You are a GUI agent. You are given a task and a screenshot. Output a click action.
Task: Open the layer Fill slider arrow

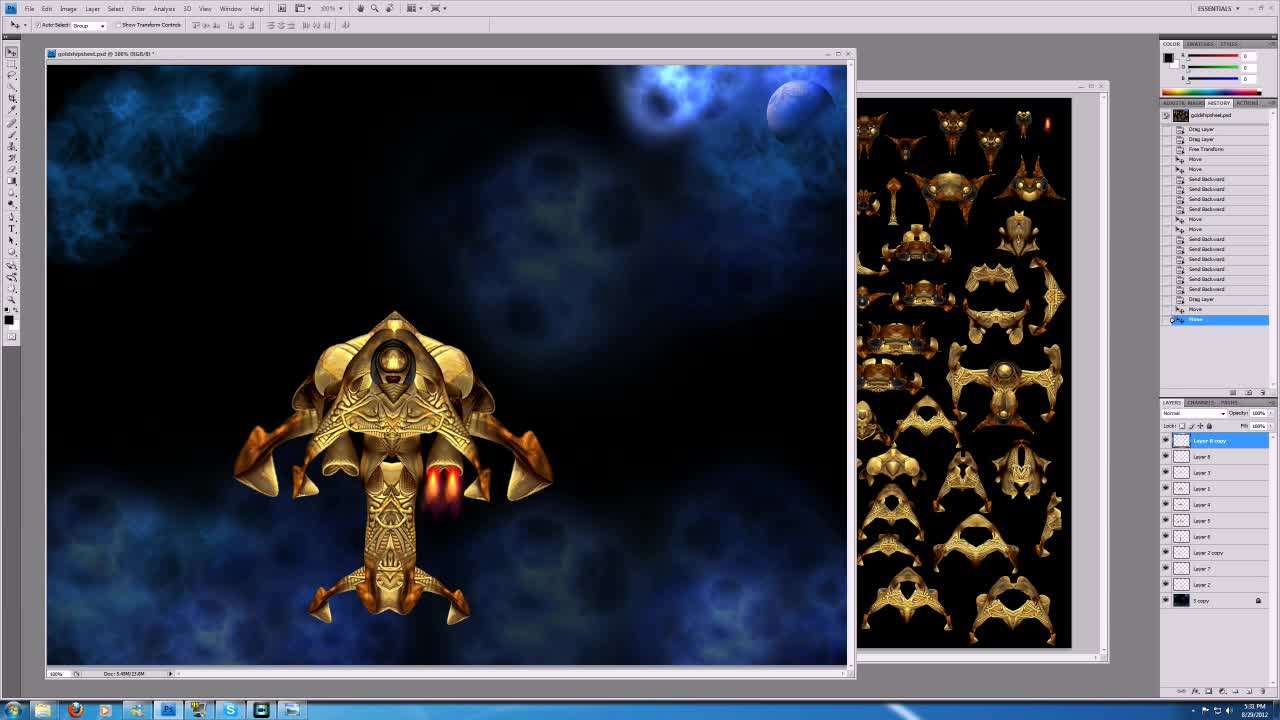[x=1270, y=426]
